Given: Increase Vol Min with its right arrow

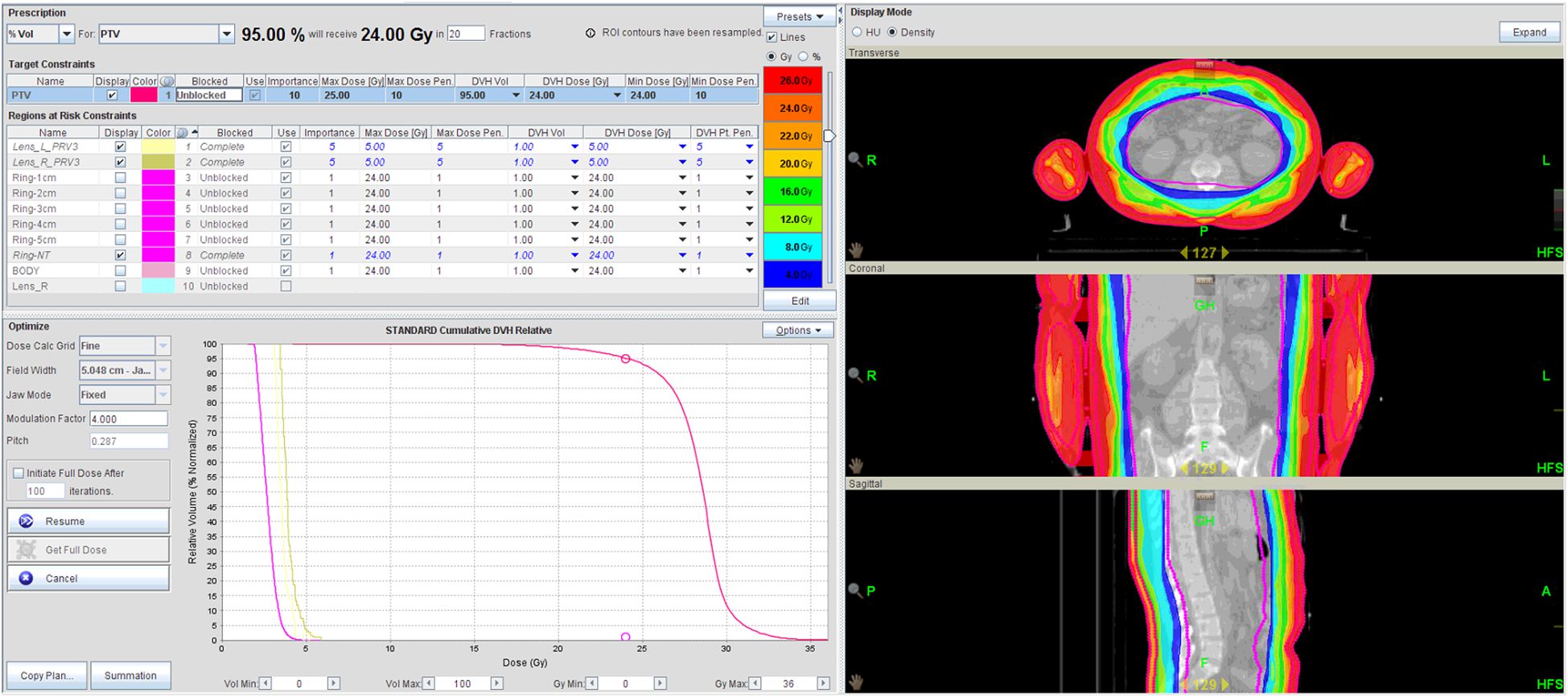Looking at the screenshot, I should [333, 683].
